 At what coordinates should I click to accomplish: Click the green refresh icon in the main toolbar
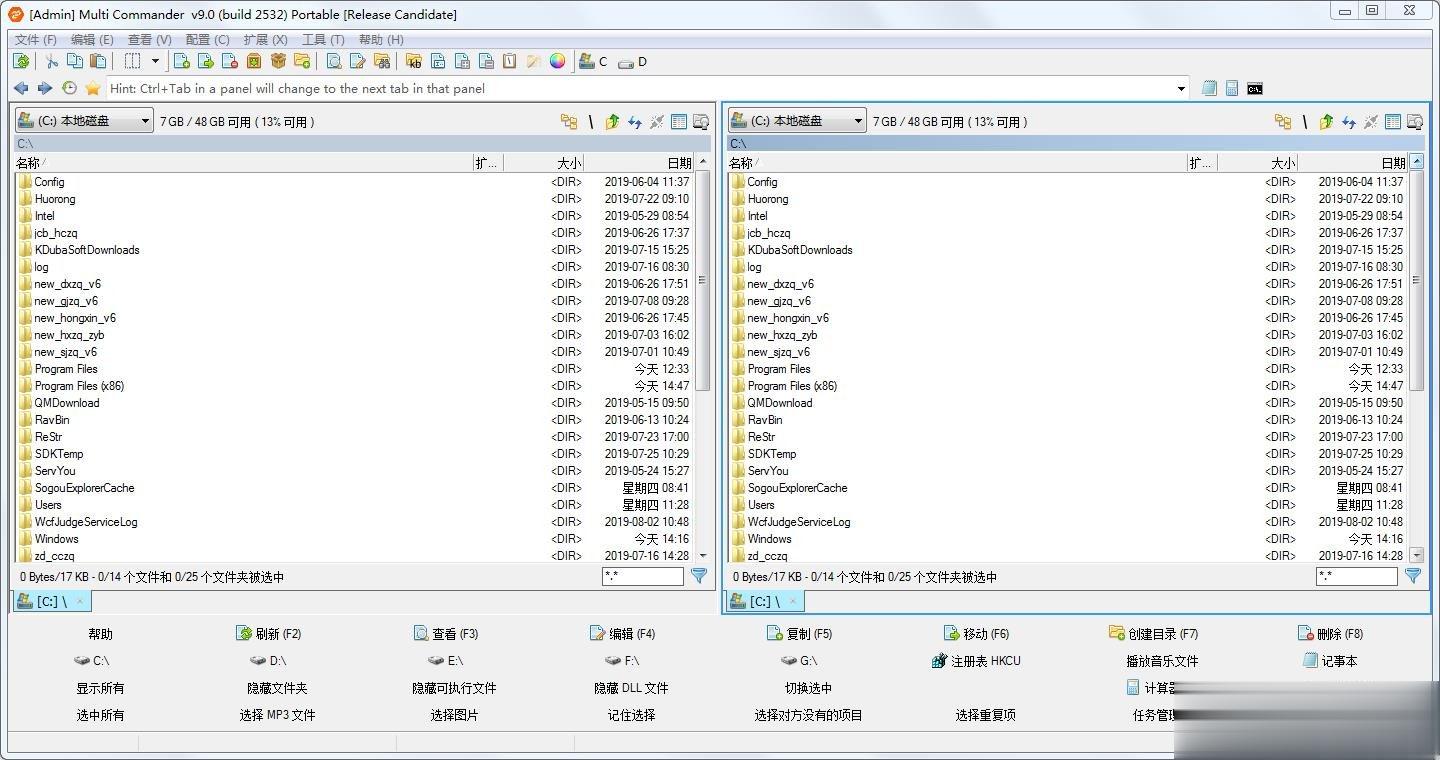coord(21,61)
